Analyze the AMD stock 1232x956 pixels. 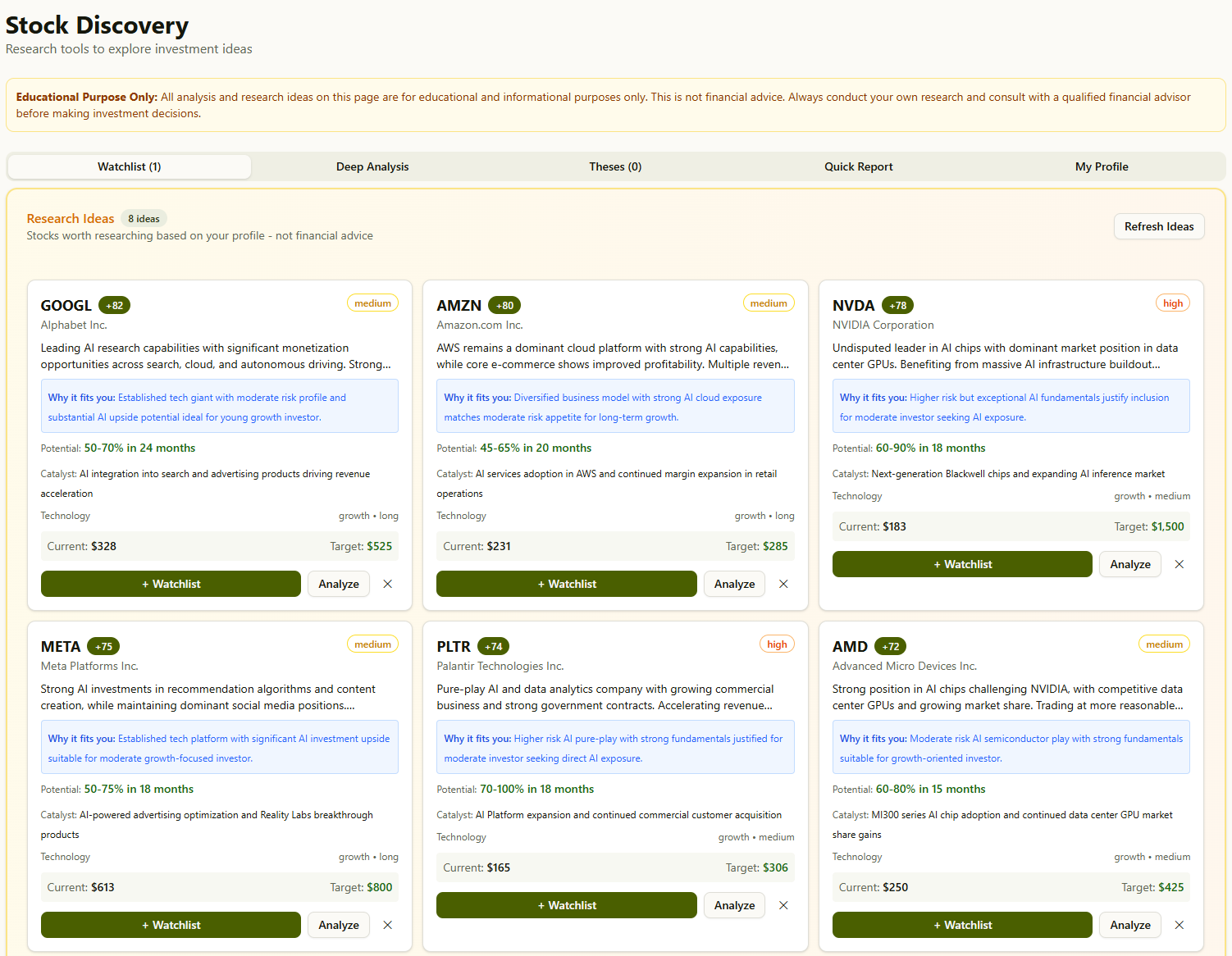point(1129,925)
